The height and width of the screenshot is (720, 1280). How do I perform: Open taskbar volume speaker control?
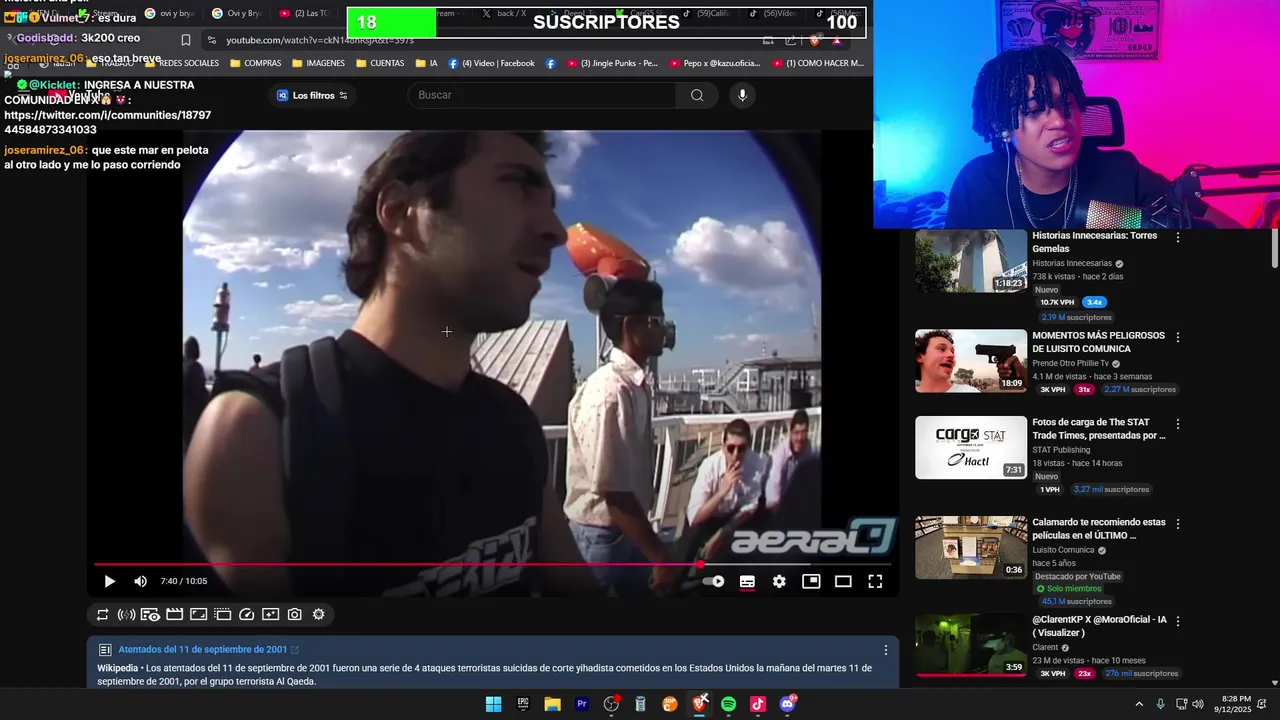click(1198, 704)
